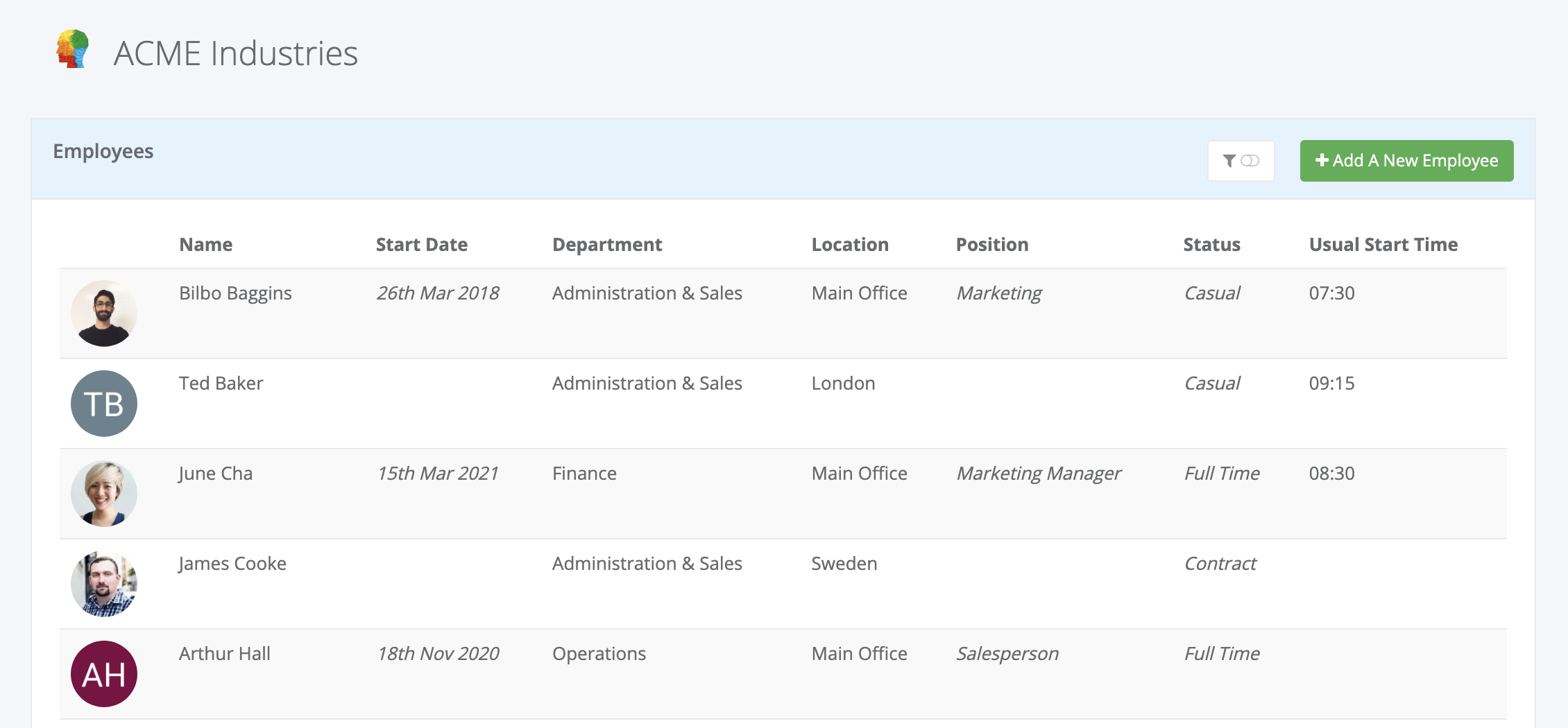Open the June Cha employee name
The width and height of the screenshot is (1568, 728).
point(215,474)
